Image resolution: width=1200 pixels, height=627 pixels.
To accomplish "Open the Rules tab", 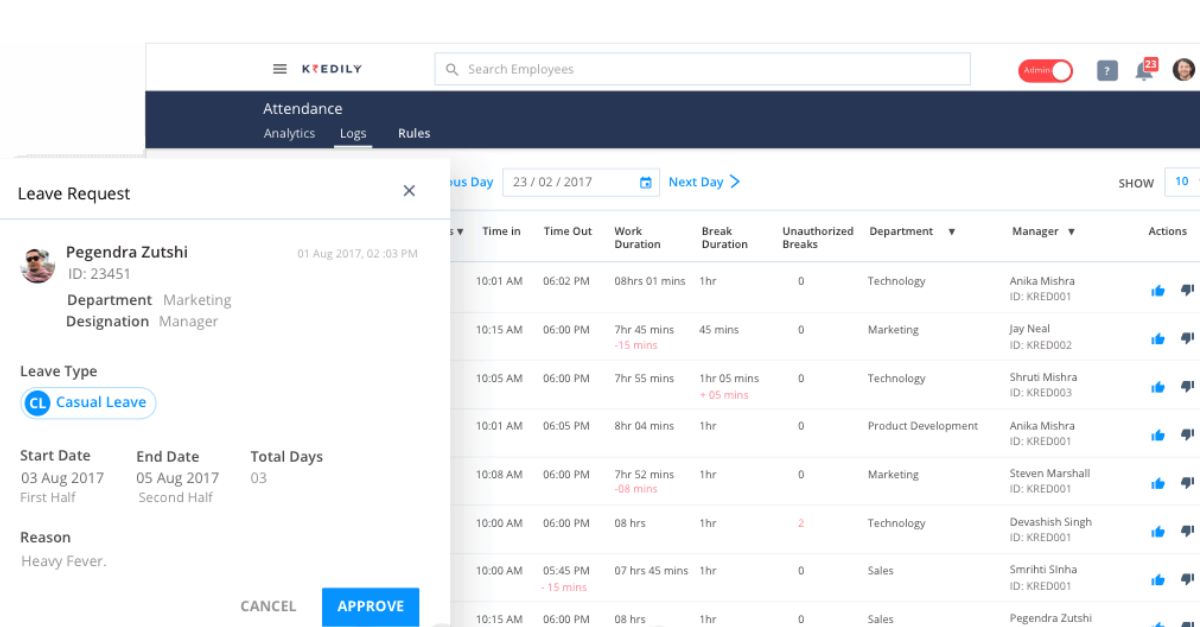I will click(413, 133).
